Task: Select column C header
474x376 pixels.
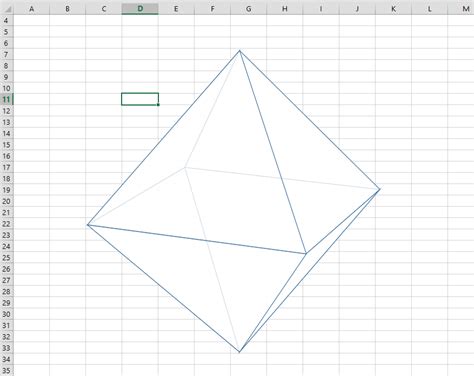Action: pyautogui.click(x=104, y=9)
